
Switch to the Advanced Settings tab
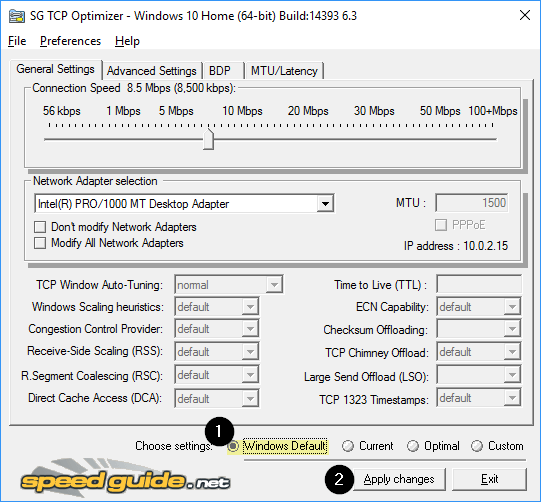151,71
